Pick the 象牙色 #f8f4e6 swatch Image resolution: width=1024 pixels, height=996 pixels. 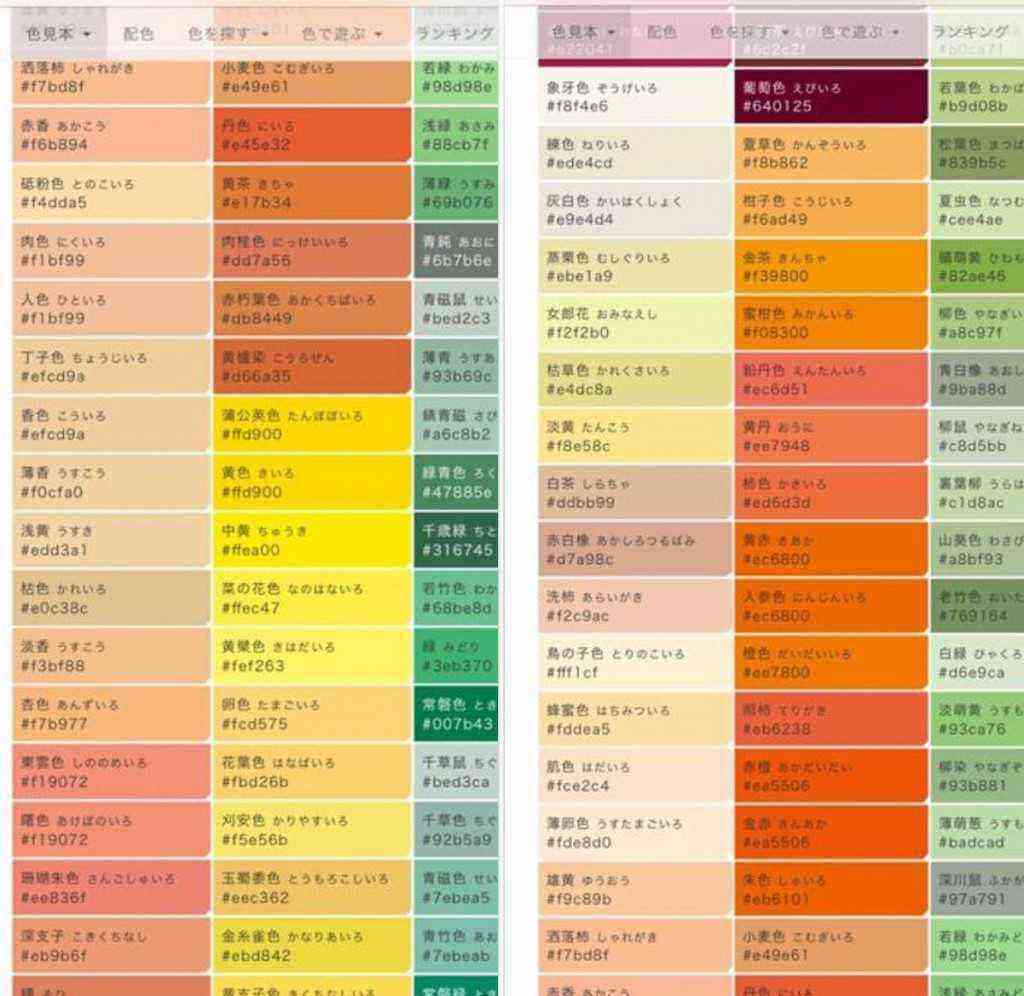pos(635,97)
